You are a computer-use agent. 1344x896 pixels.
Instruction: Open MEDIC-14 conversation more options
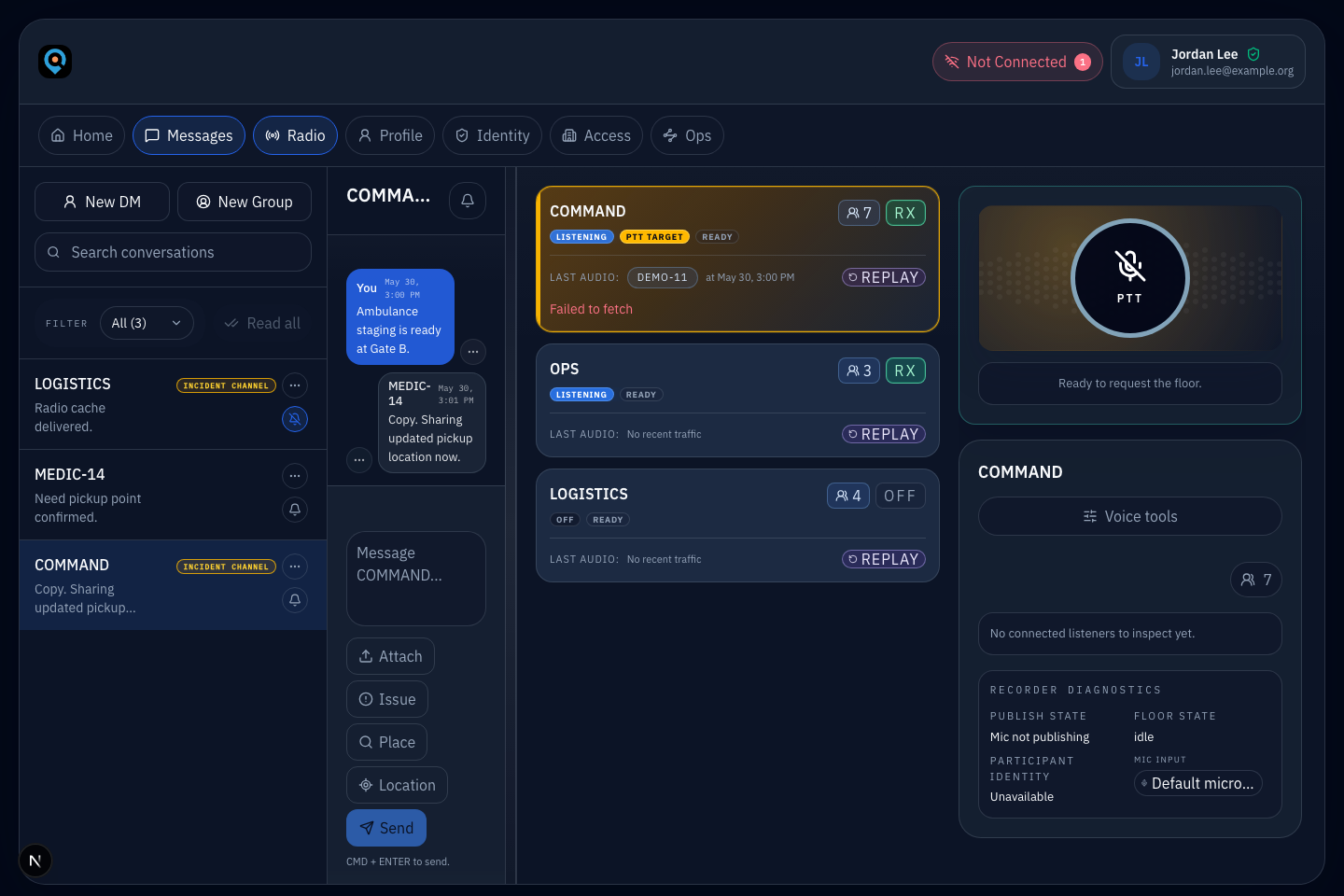[x=295, y=476]
